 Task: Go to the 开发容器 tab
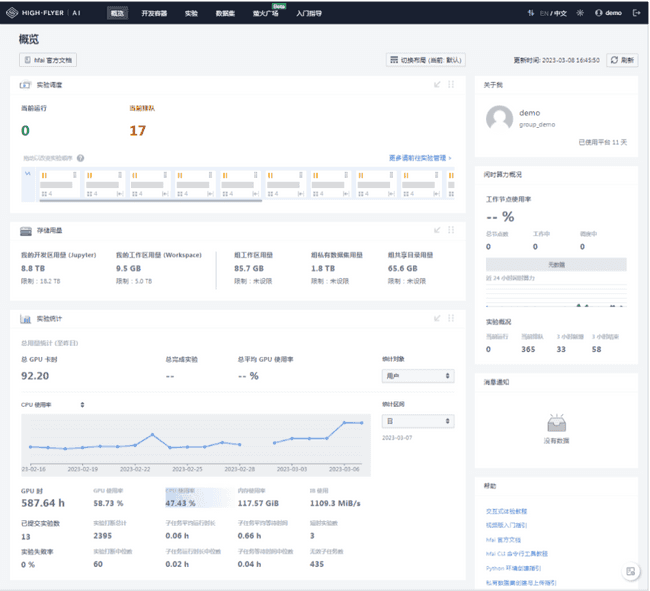155,13
